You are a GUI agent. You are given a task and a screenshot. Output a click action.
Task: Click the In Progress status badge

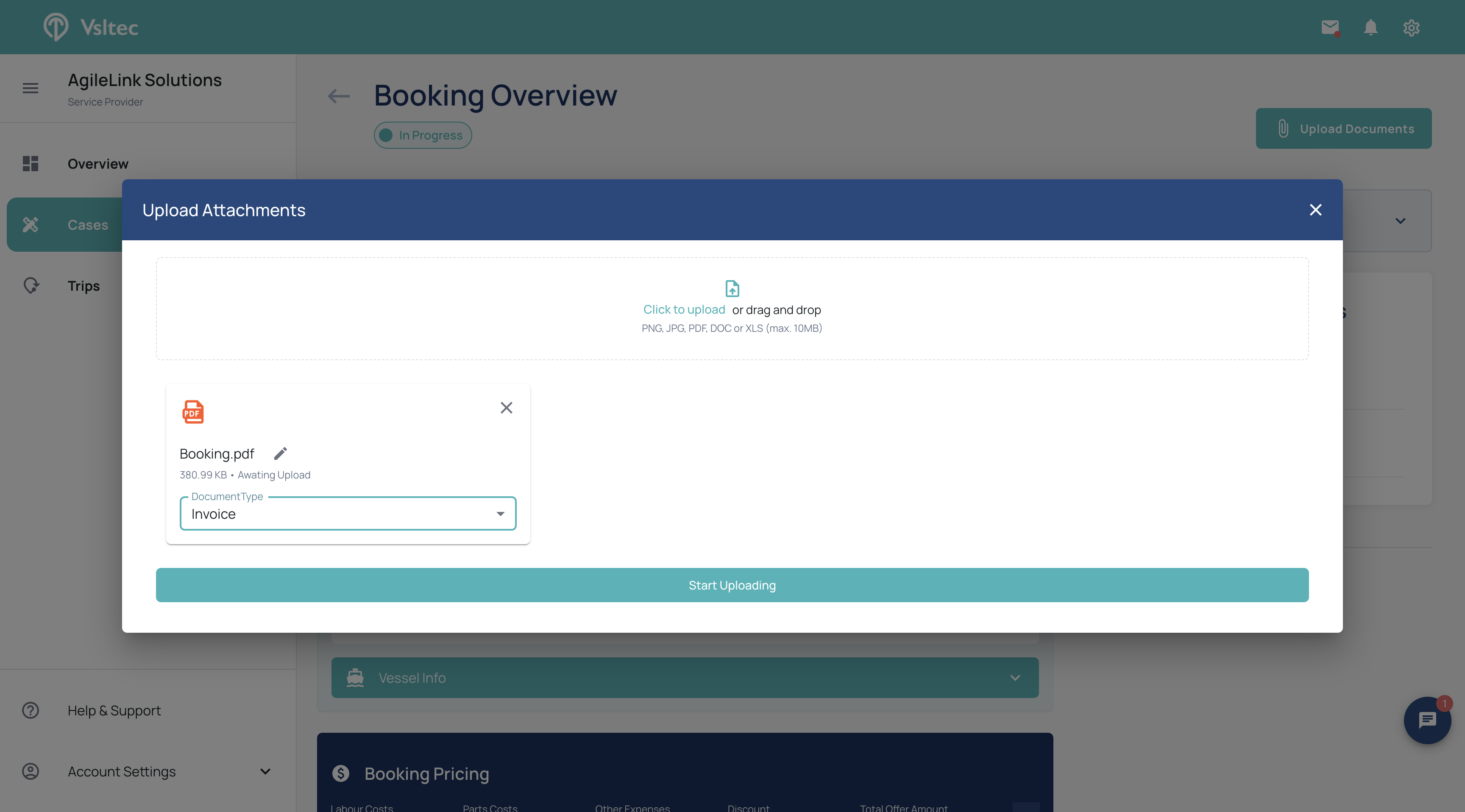coord(423,135)
